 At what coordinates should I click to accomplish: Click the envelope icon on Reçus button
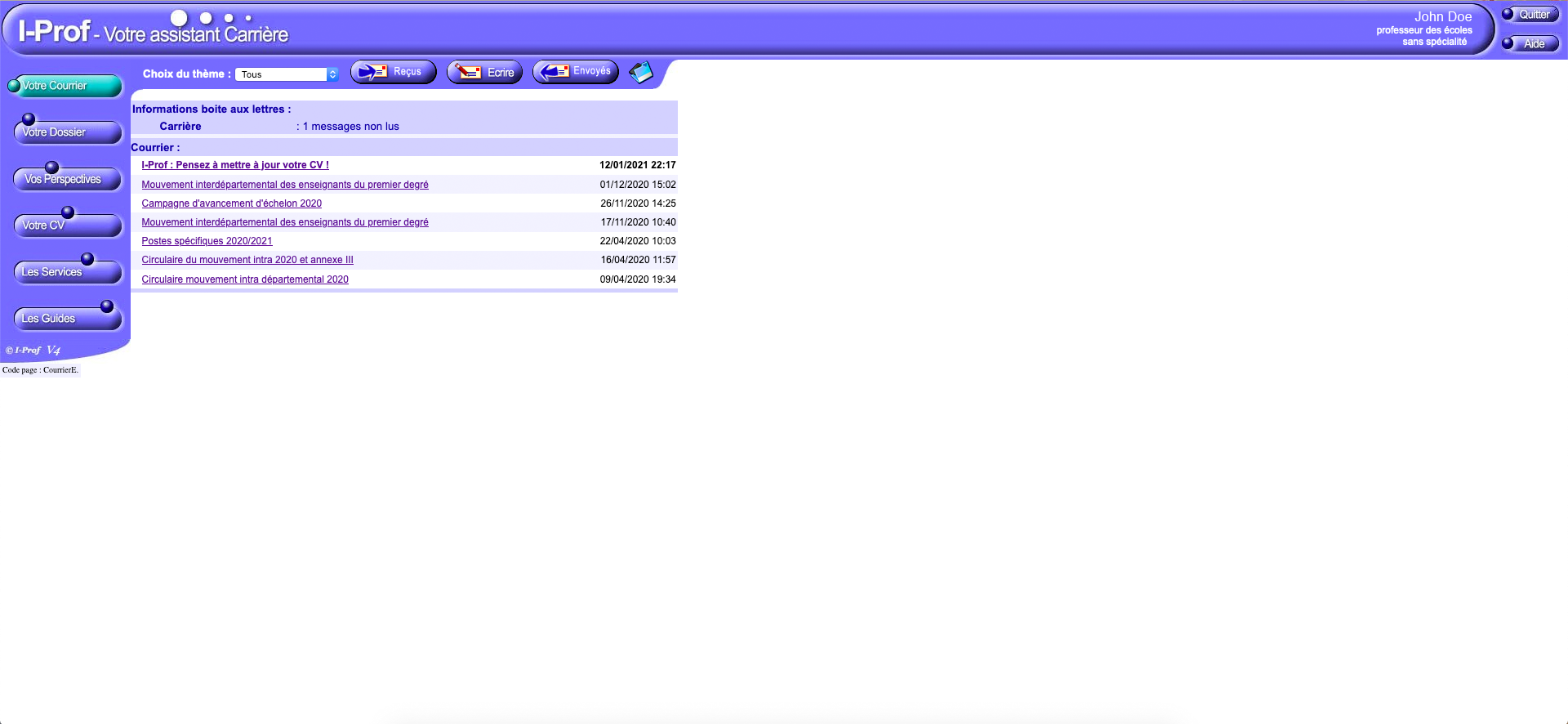click(x=373, y=72)
